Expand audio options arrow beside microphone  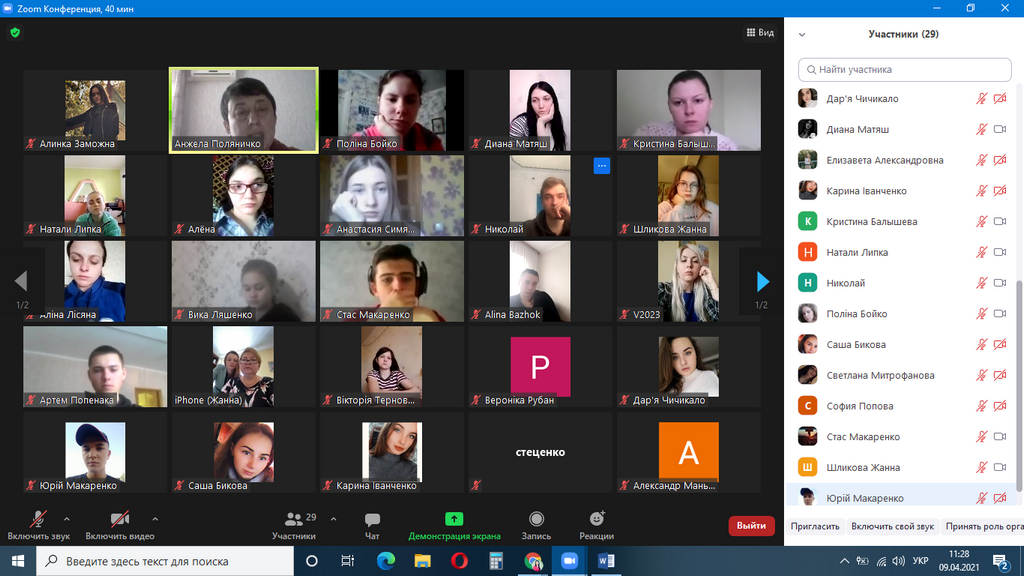[67, 519]
